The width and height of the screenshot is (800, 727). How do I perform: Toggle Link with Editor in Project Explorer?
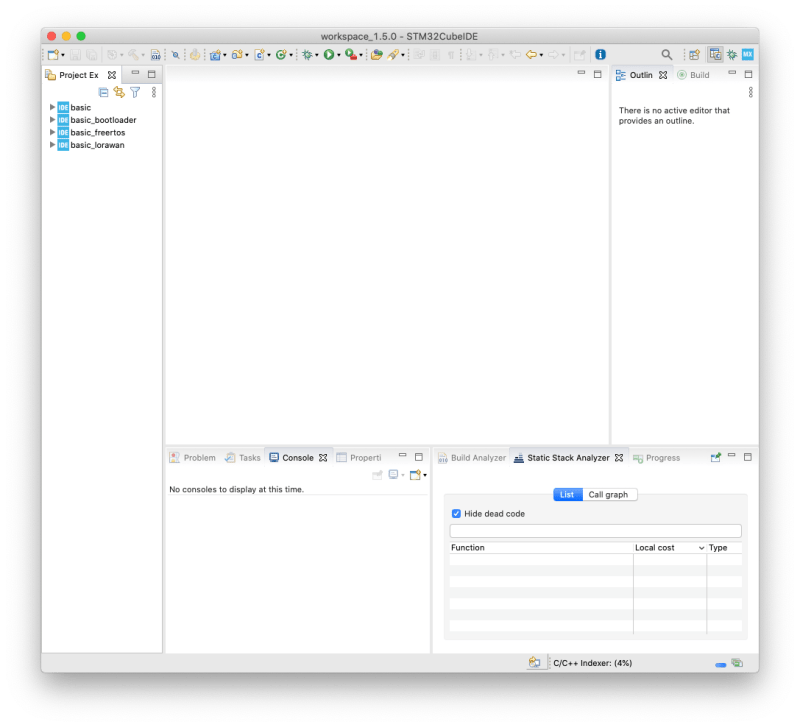[x=119, y=92]
